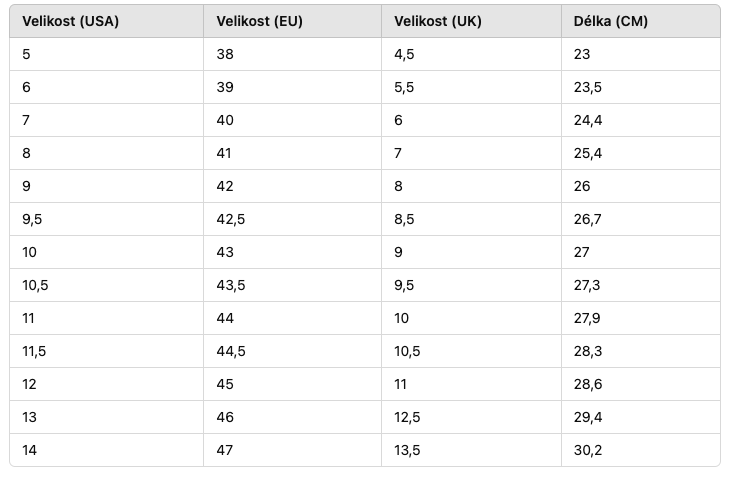Select the UK size 12,5 cell
The width and height of the screenshot is (739, 480).
point(471,417)
